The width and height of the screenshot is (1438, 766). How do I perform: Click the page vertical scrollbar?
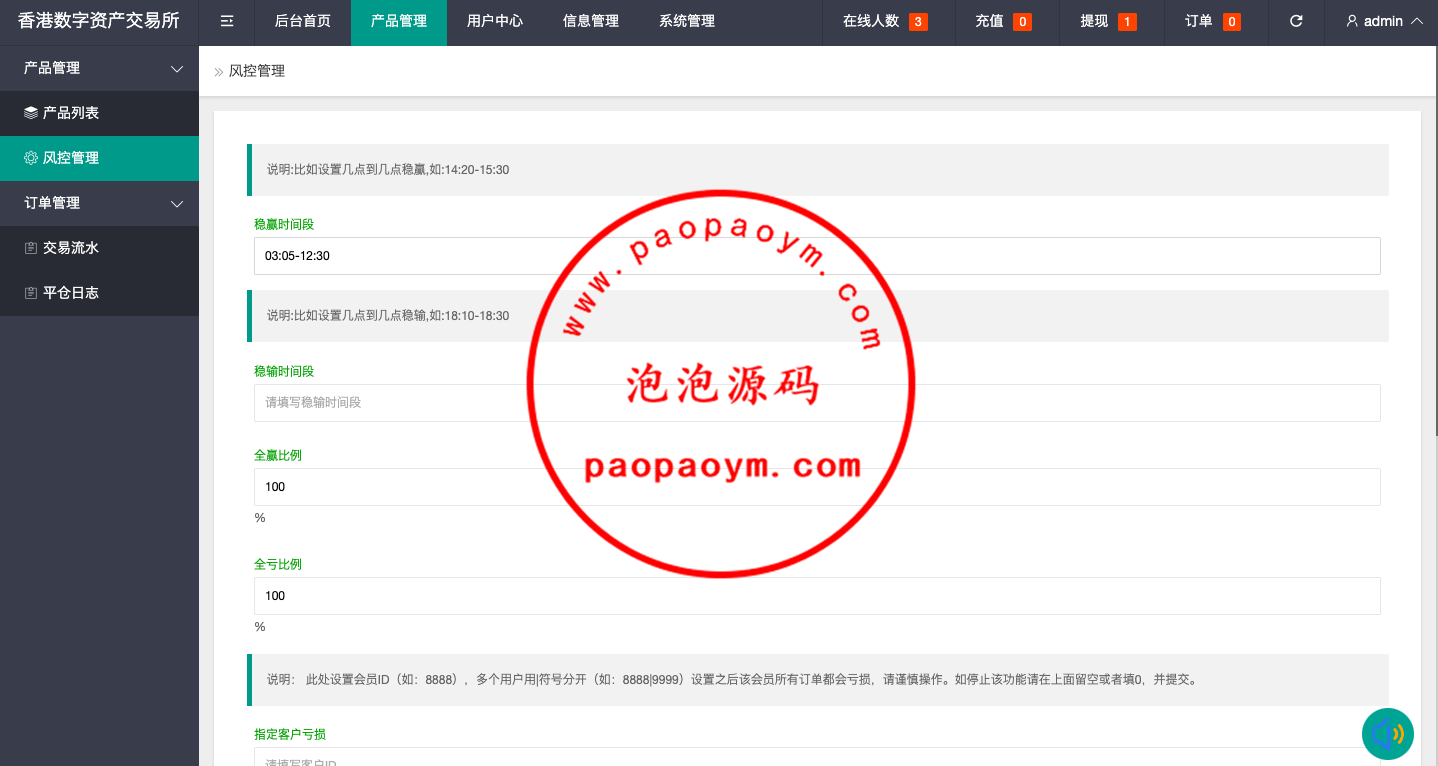[x=1435, y=240]
